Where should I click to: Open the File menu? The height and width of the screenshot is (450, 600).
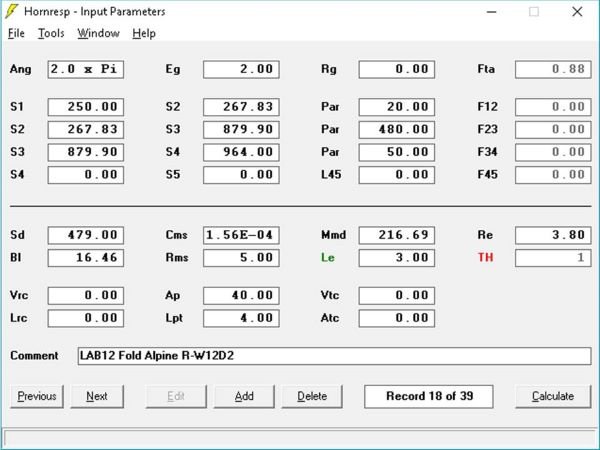[16, 33]
